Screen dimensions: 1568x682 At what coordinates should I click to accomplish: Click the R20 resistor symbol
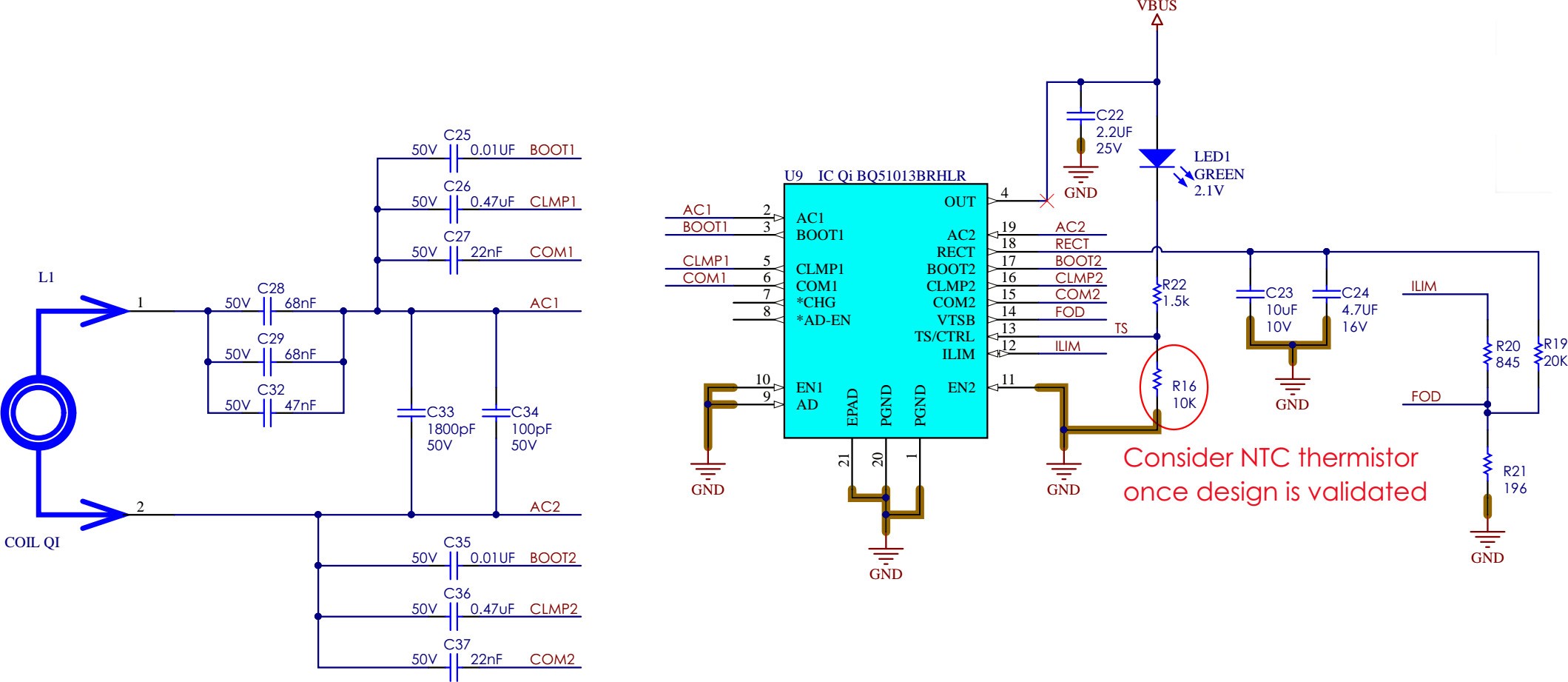point(1487,353)
